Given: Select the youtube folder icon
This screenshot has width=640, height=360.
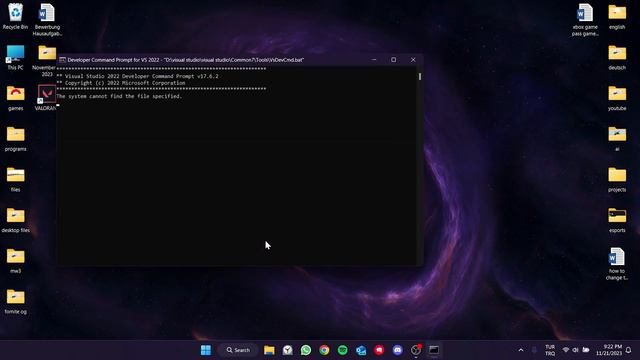Looking at the screenshot, I should (617, 98).
